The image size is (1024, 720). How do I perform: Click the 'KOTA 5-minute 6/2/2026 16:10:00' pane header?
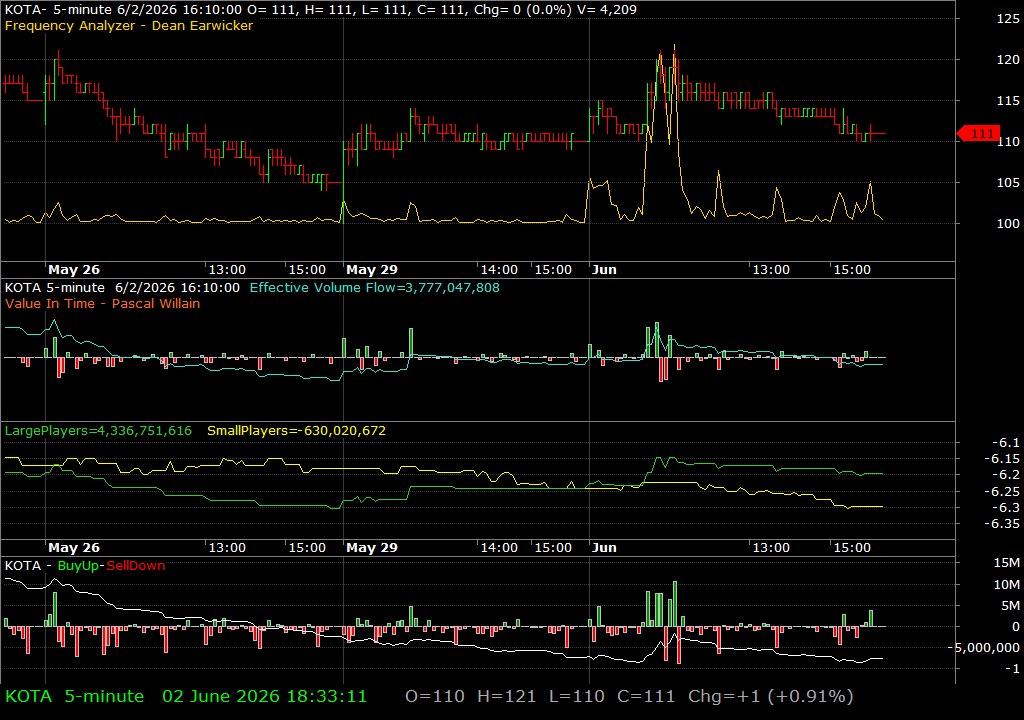pyautogui.click(x=122, y=287)
